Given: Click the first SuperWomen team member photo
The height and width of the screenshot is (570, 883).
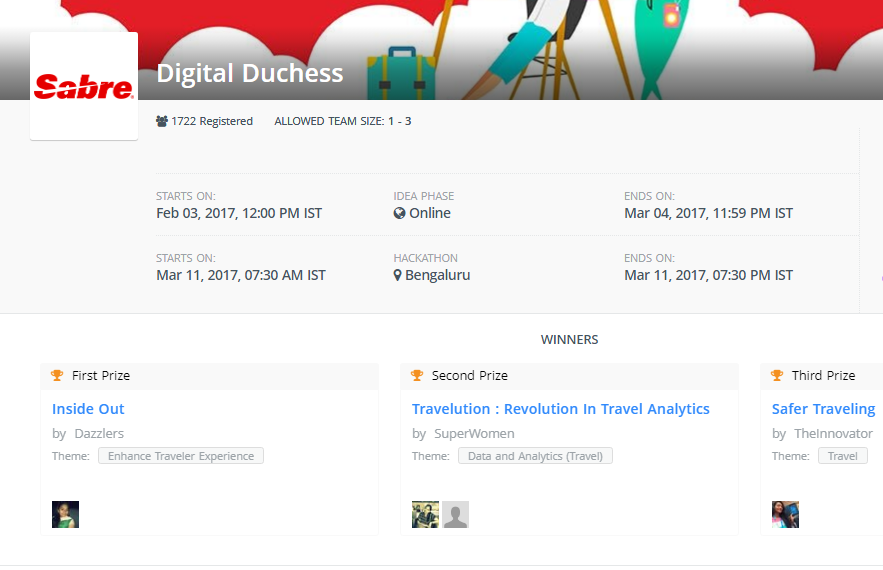Looking at the screenshot, I should coord(425,514).
